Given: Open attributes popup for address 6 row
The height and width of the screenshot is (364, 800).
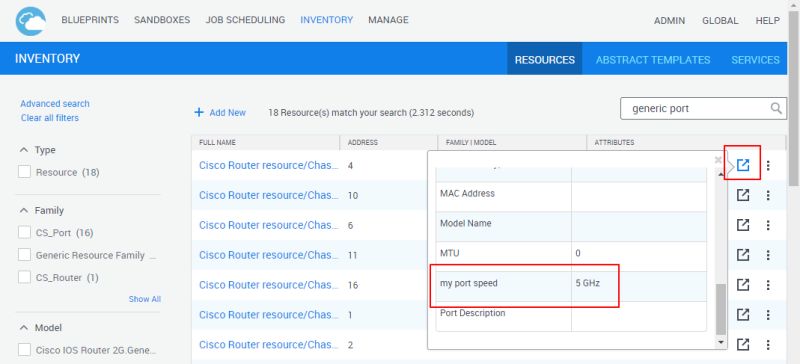Looking at the screenshot, I should [x=743, y=225].
